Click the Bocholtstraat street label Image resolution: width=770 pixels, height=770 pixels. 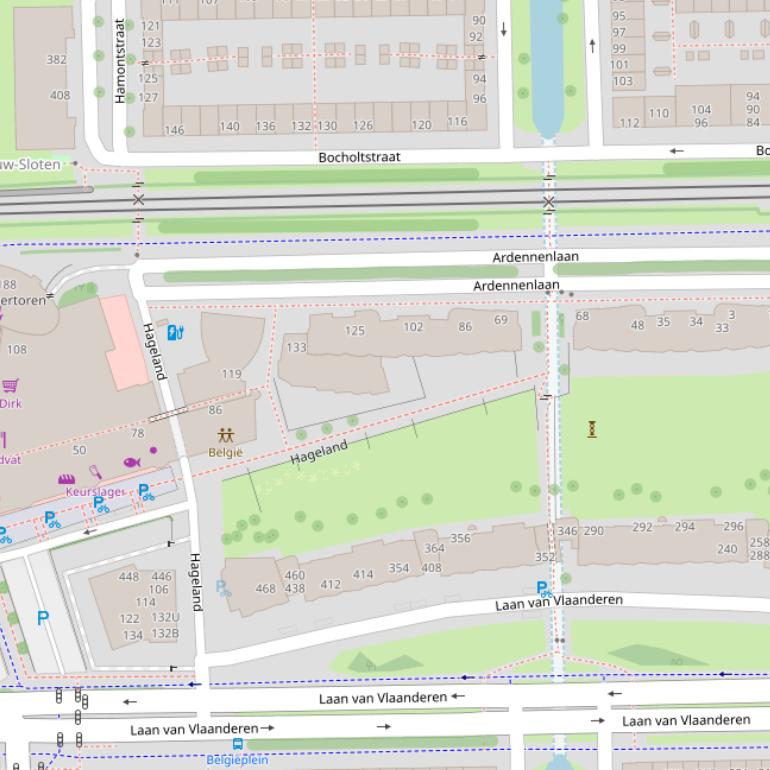(359, 157)
